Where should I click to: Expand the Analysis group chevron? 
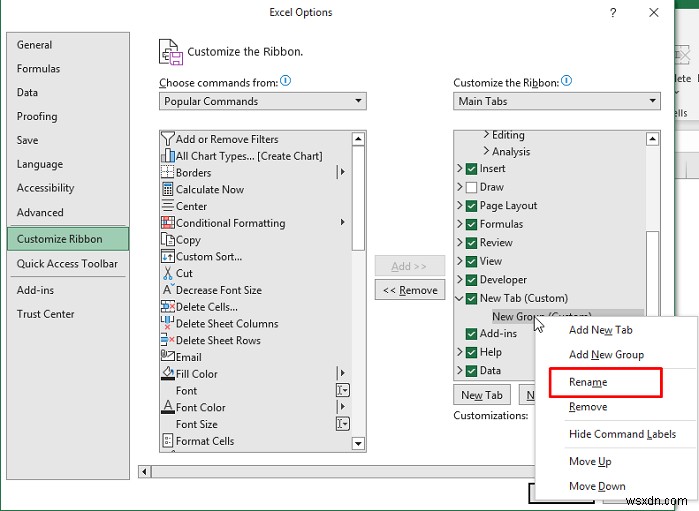486,151
